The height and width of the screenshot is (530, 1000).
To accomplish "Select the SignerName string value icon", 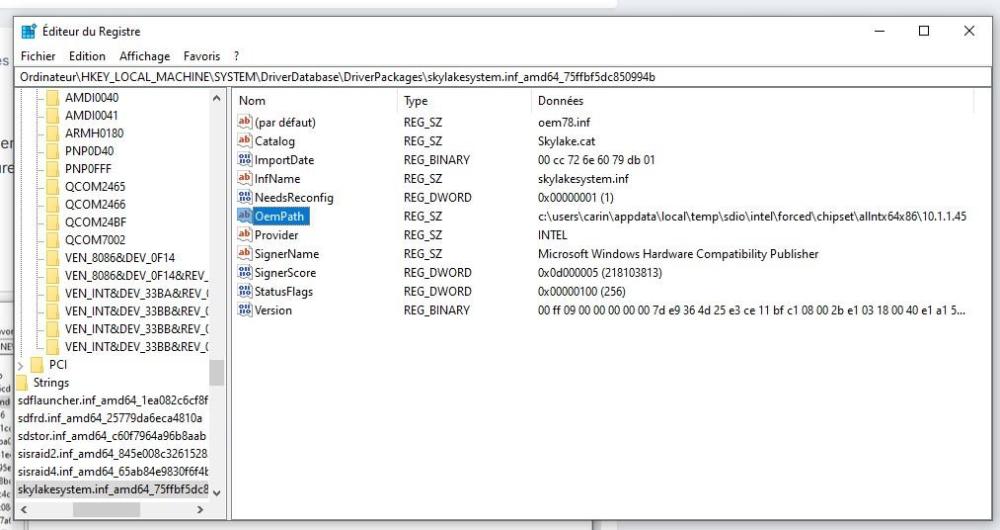I will click(x=244, y=254).
